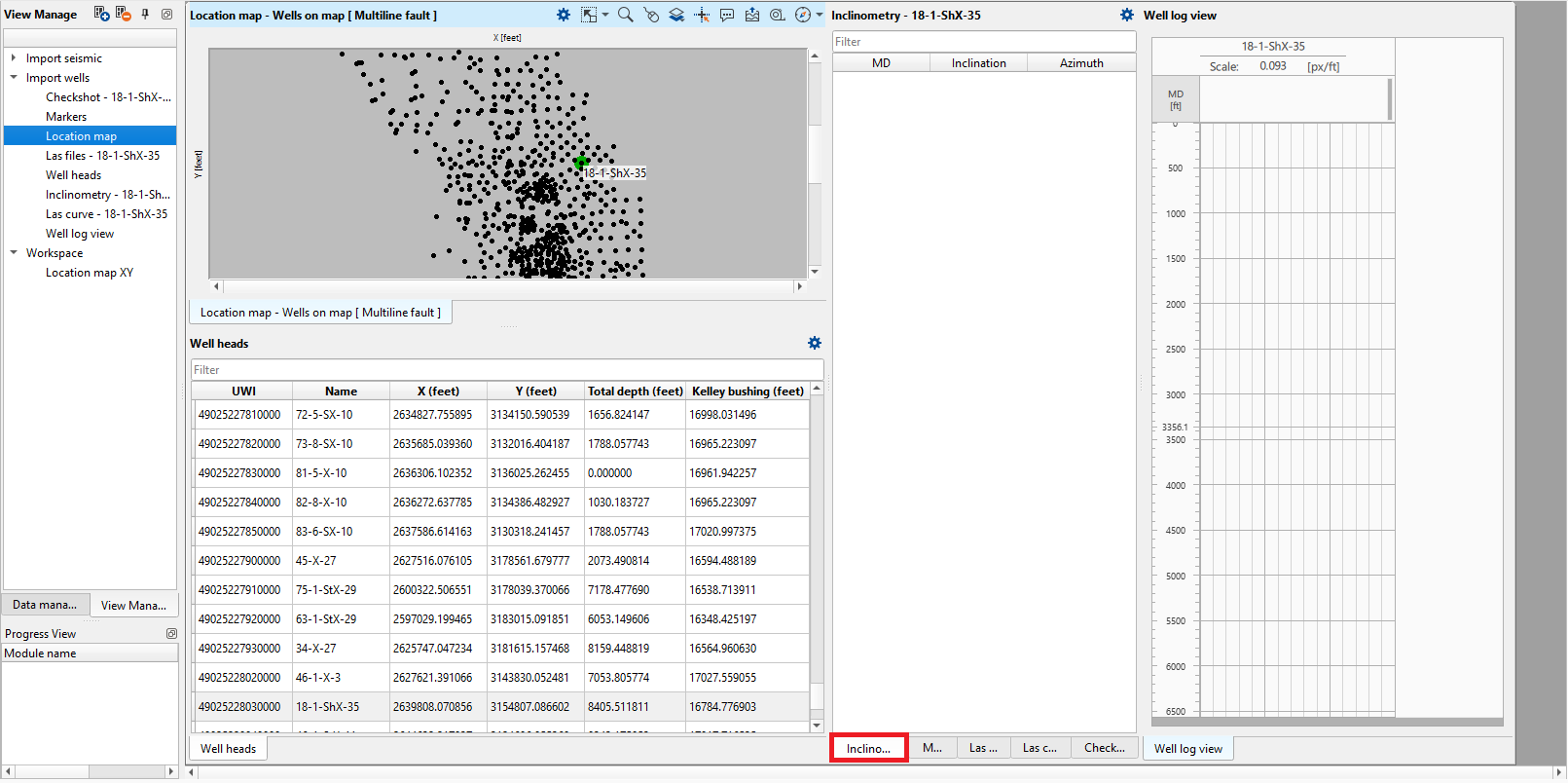Click the map horizontal scrollbar right arrow
This screenshot has width=1568, height=783.
[799, 286]
